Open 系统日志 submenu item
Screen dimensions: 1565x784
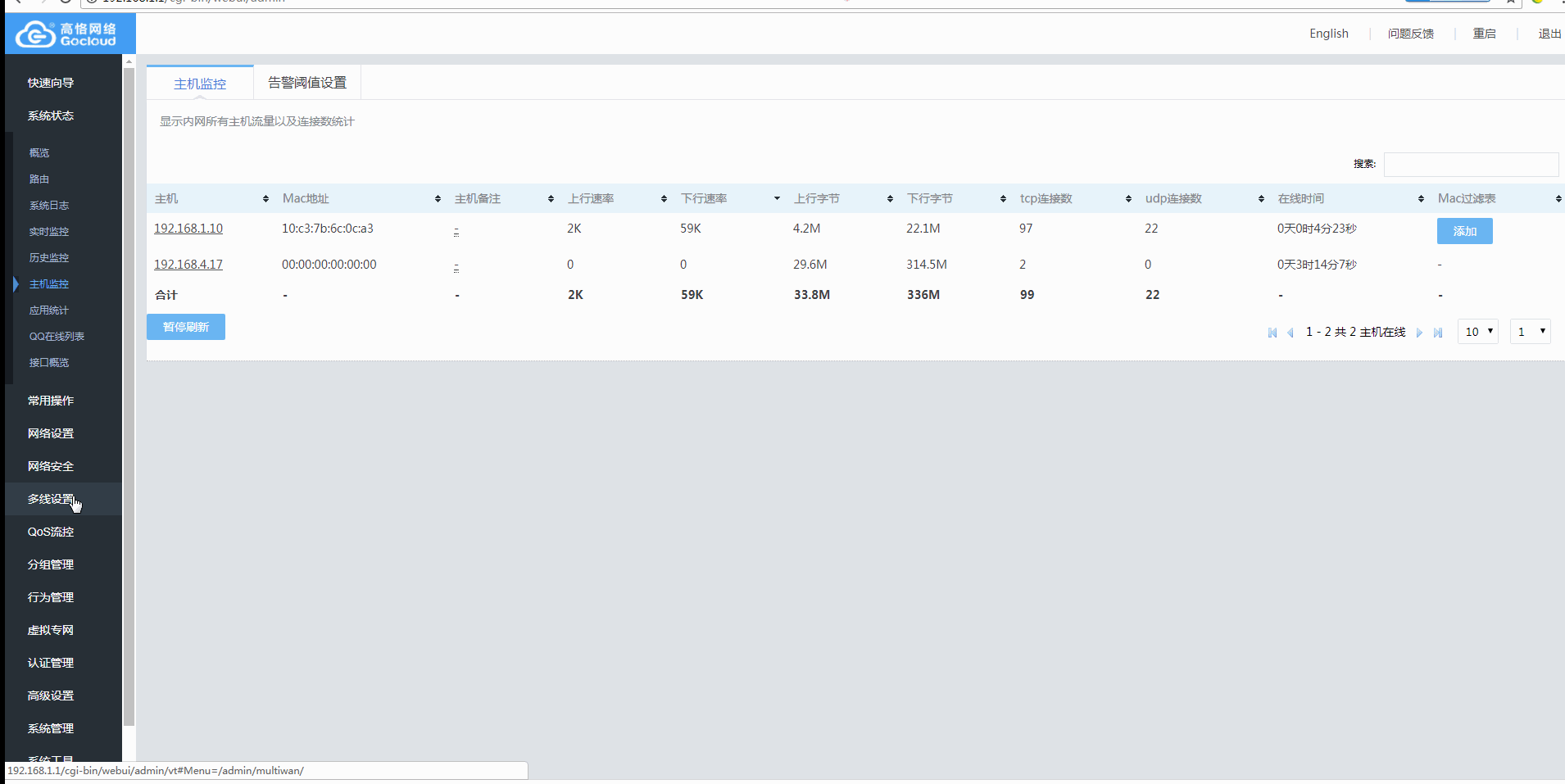(49, 206)
